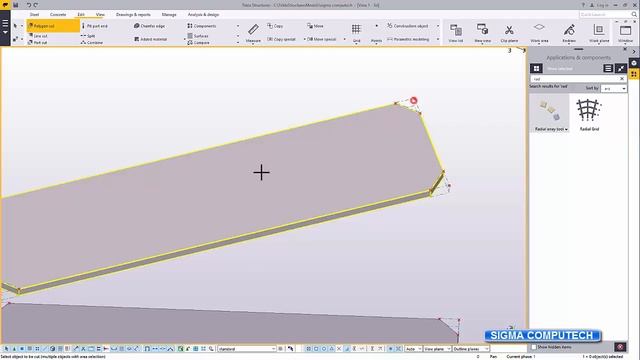The width and height of the screenshot is (640, 360).
Task: Open the Window options
Action: (625, 33)
